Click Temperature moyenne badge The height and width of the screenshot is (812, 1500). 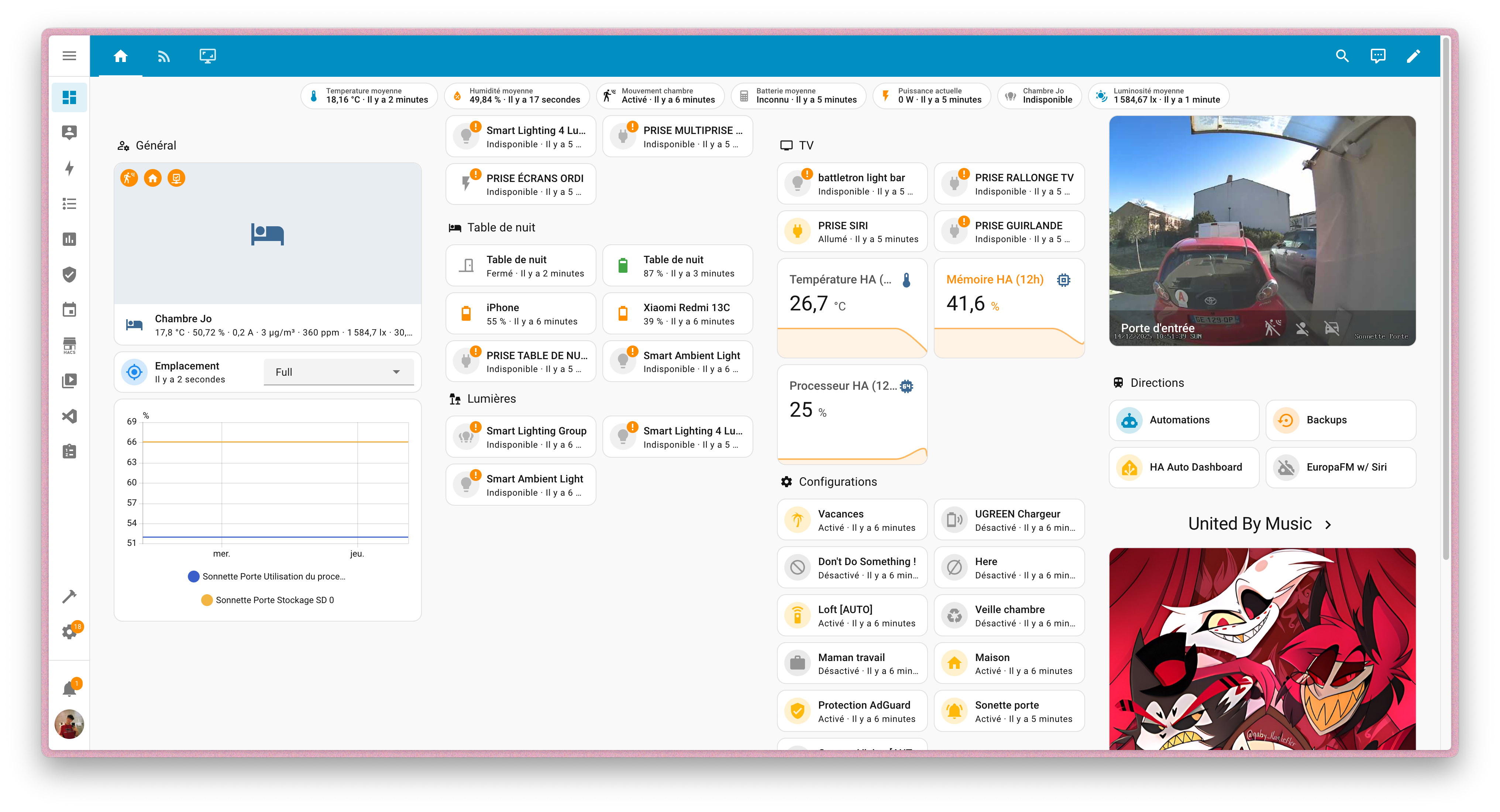tap(369, 96)
